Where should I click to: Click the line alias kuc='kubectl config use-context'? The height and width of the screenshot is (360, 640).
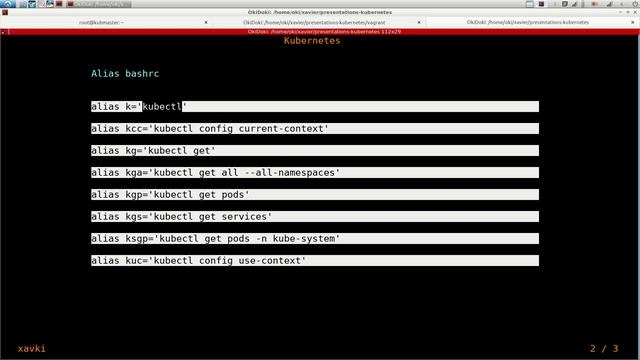[315, 261]
